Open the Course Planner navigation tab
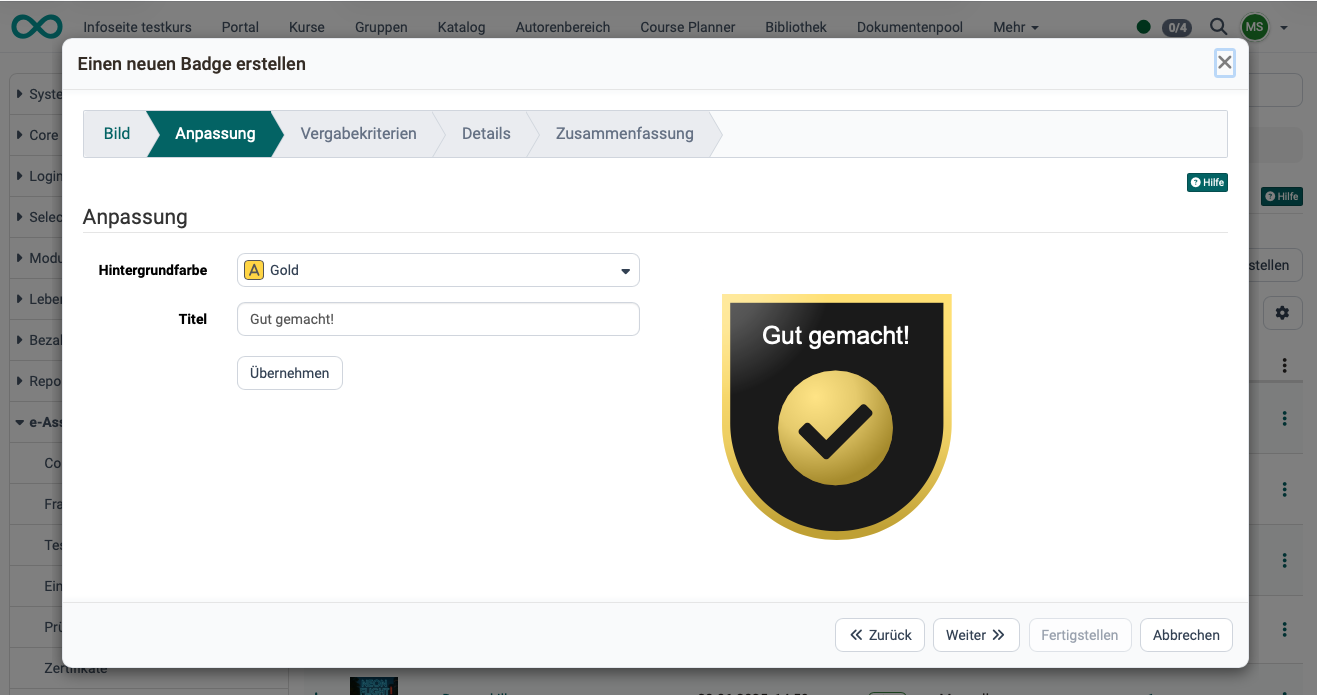The width and height of the screenshot is (1317, 695). (688, 27)
